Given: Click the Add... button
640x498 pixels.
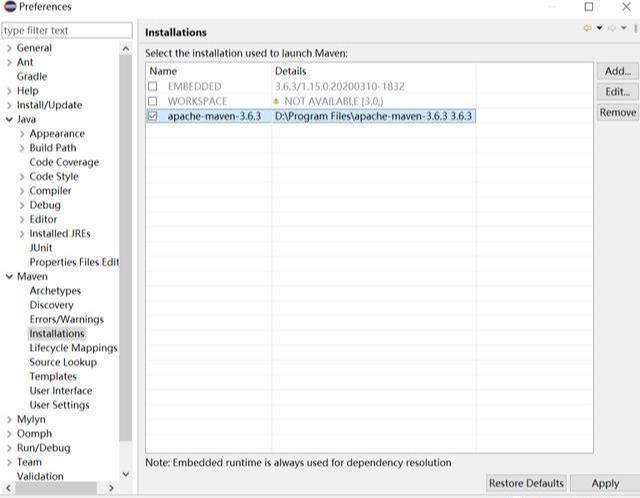Looking at the screenshot, I should point(618,71).
